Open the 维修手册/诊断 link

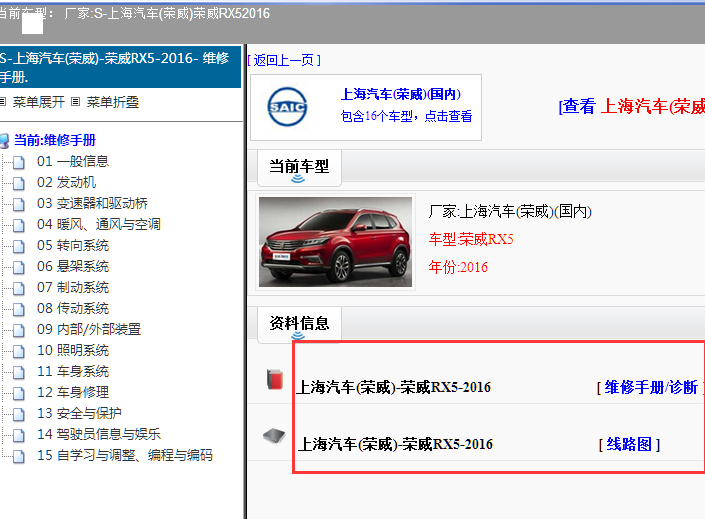tap(651, 387)
